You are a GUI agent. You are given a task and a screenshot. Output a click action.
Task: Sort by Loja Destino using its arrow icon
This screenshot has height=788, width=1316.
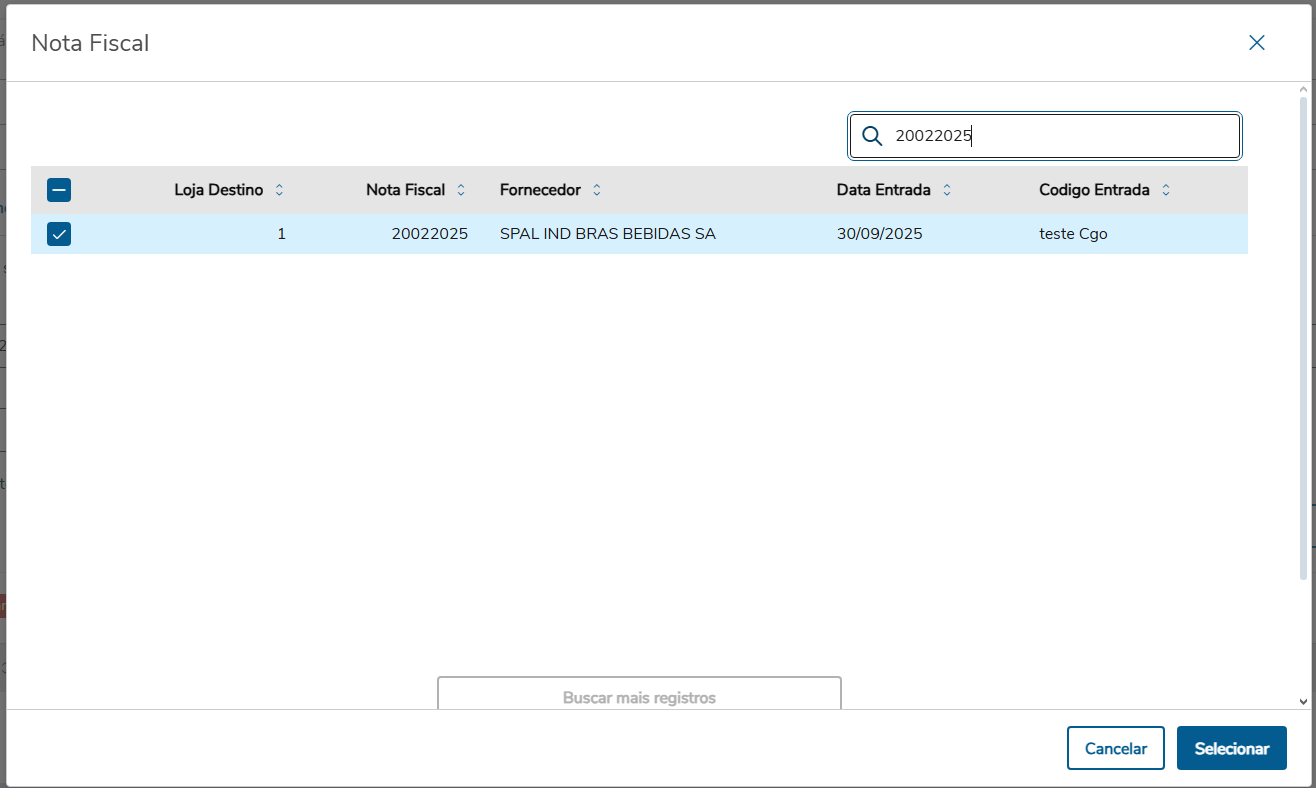279,190
